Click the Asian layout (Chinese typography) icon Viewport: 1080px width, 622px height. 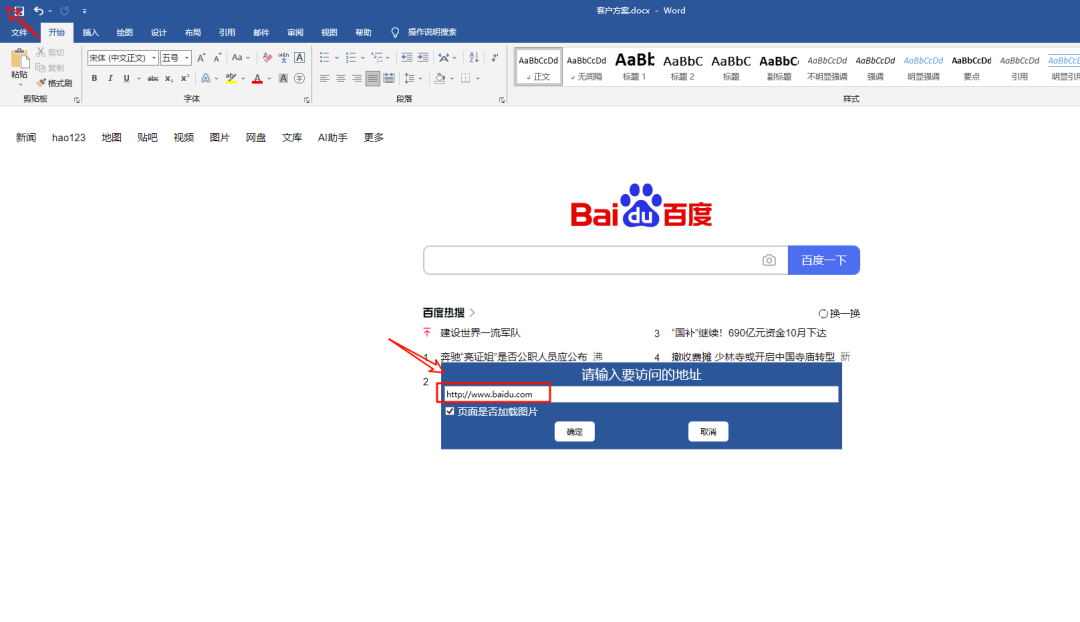(x=444, y=58)
